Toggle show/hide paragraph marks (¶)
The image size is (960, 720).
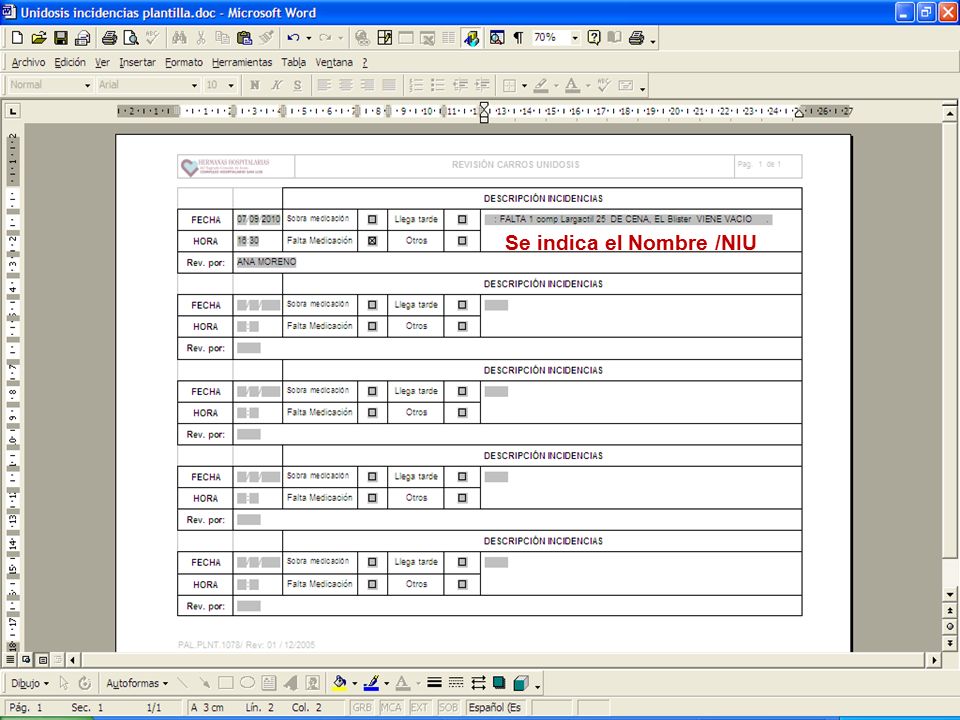pos(519,38)
